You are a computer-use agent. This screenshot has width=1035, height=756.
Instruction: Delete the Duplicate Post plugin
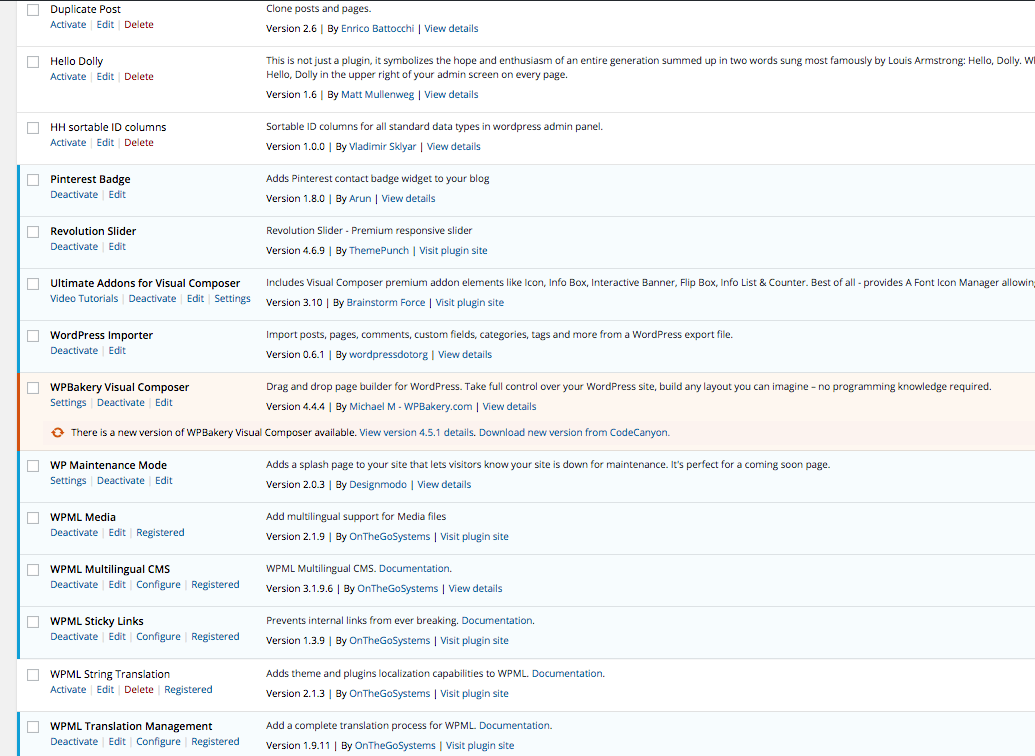[x=139, y=24]
